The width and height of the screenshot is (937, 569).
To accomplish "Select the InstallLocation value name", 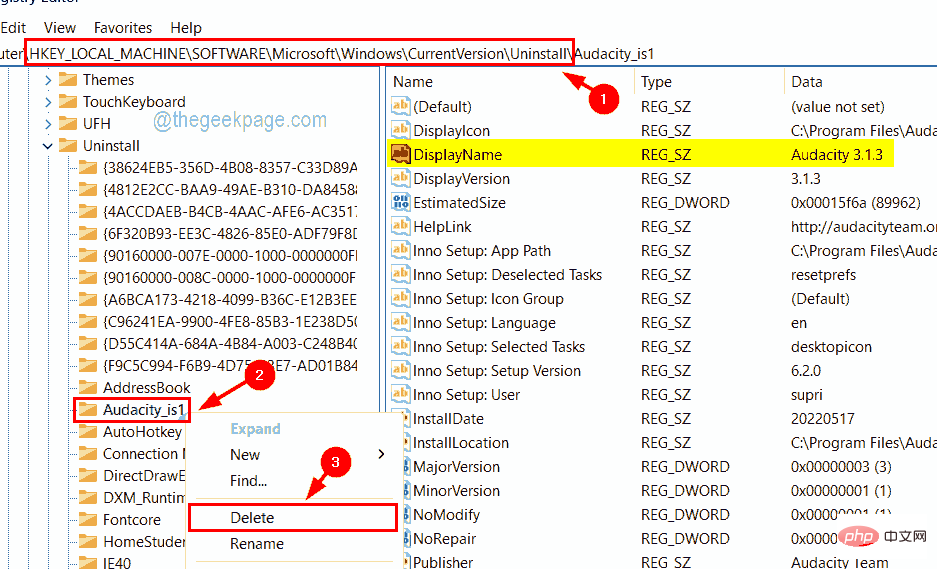I will point(461,443).
